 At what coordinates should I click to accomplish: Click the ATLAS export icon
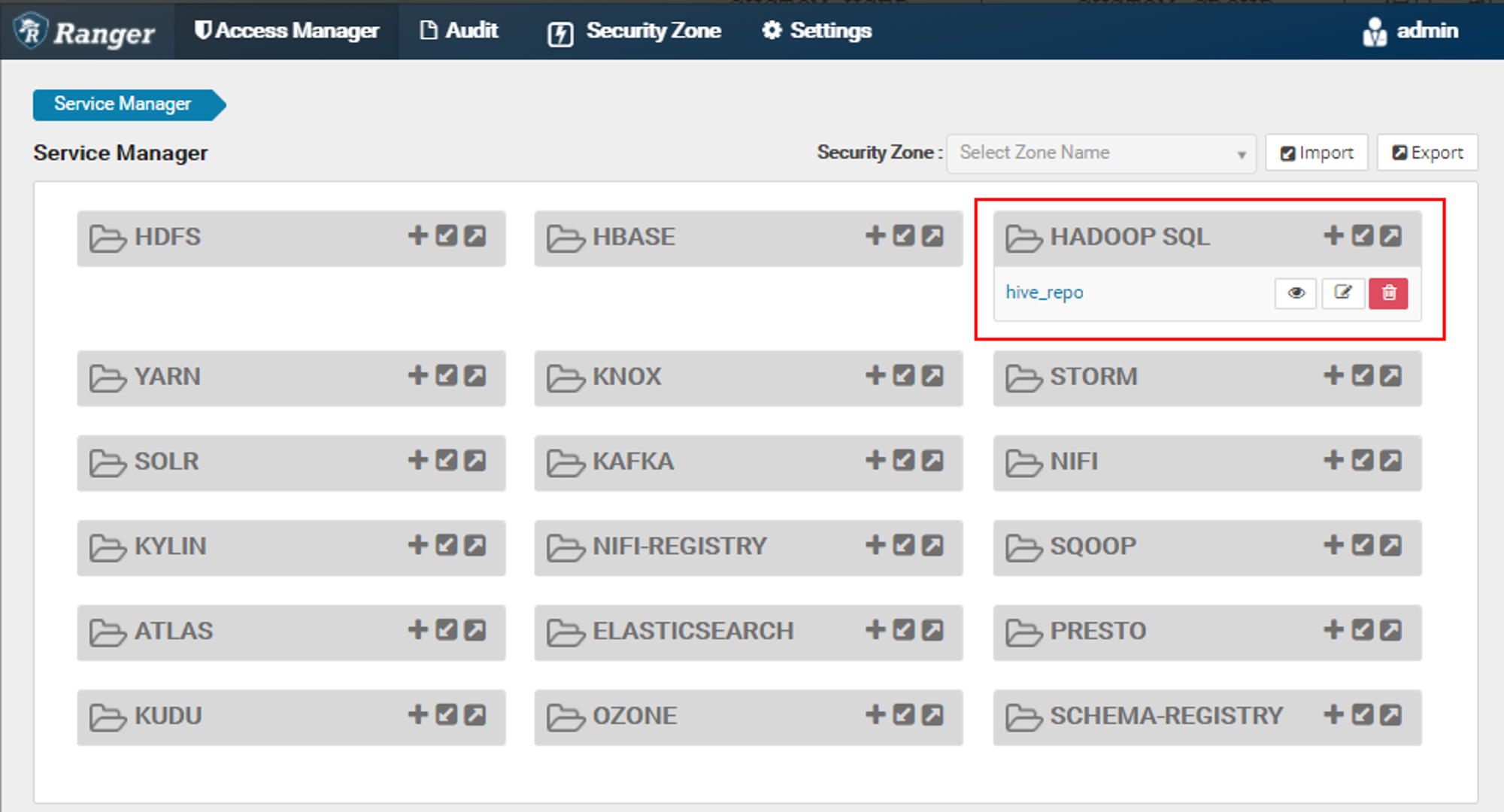pos(475,630)
